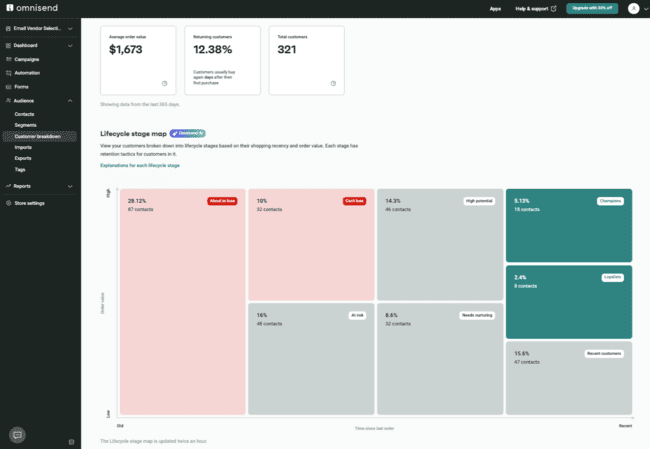
Task: Click the Campaigns icon
Action: (8, 59)
